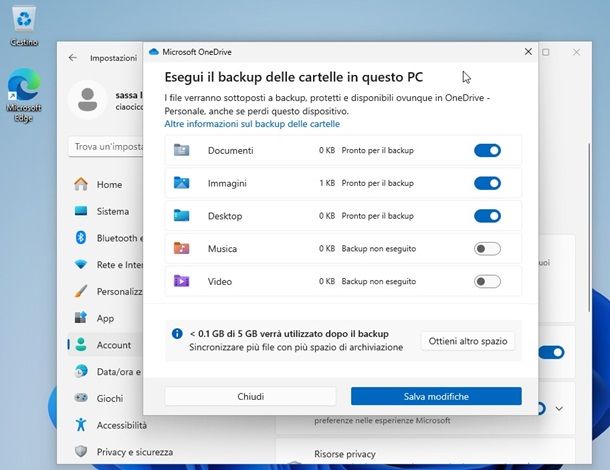Click the Immagini folder icon
The height and width of the screenshot is (470, 610).
pos(181,183)
